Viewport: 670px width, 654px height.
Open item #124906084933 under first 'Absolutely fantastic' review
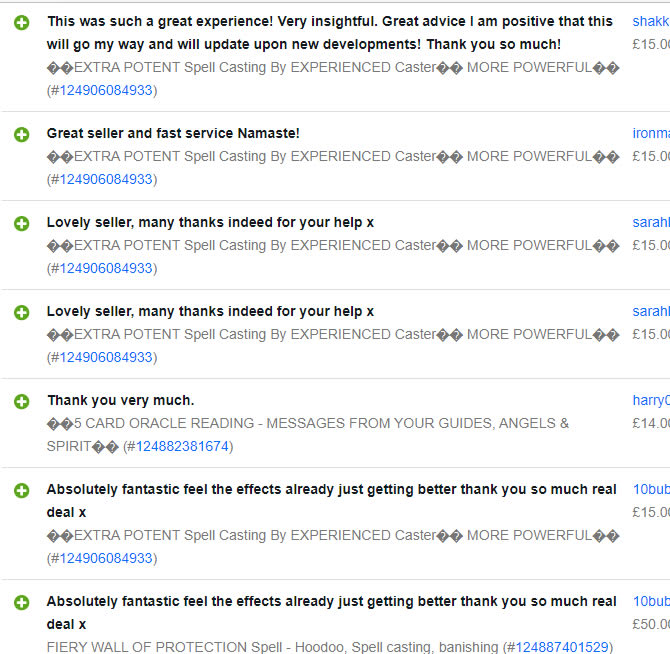[106, 558]
